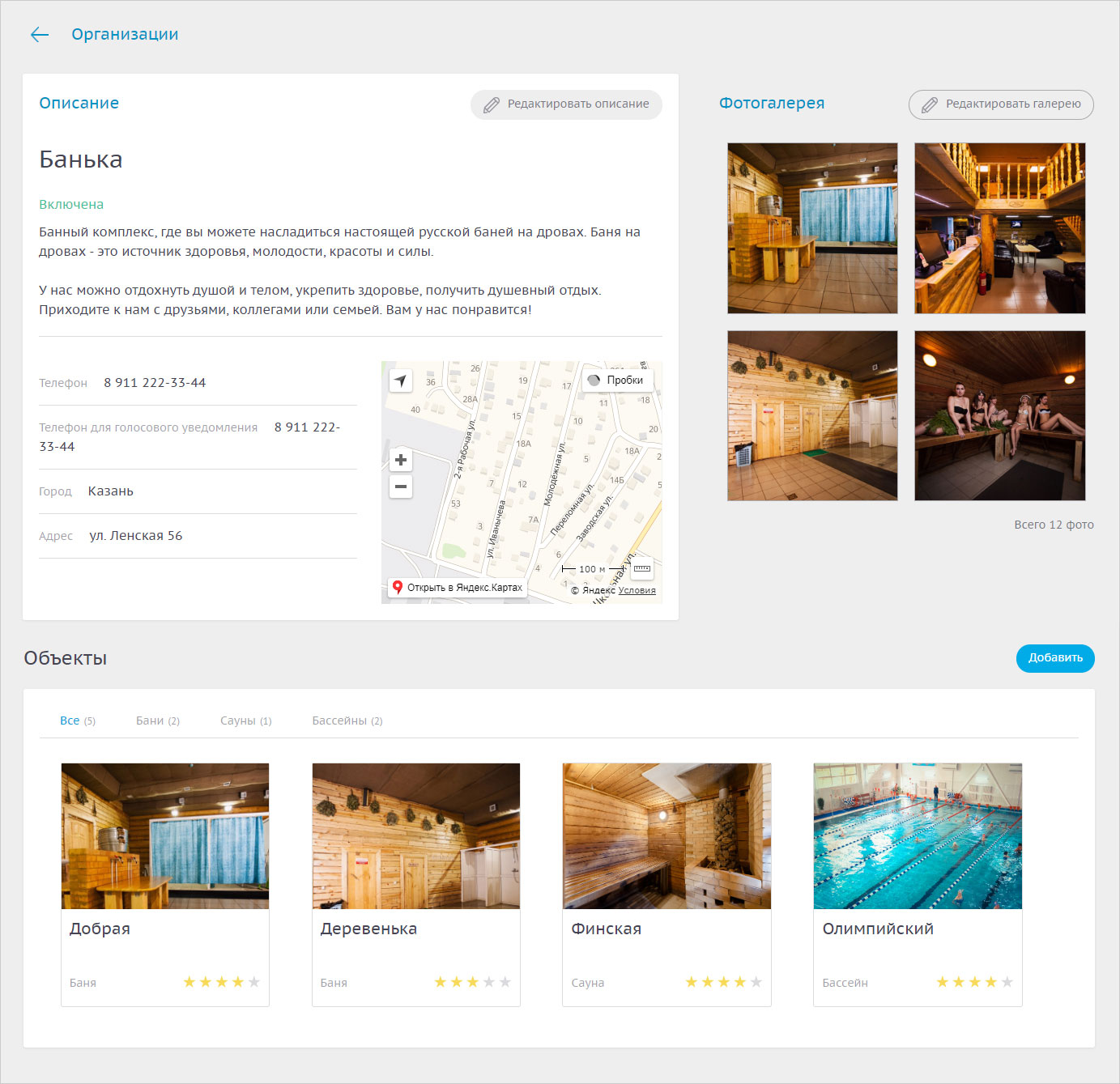The image size is (1120, 1084).
Task: Click the city value Казань
Action: point(111,491)
